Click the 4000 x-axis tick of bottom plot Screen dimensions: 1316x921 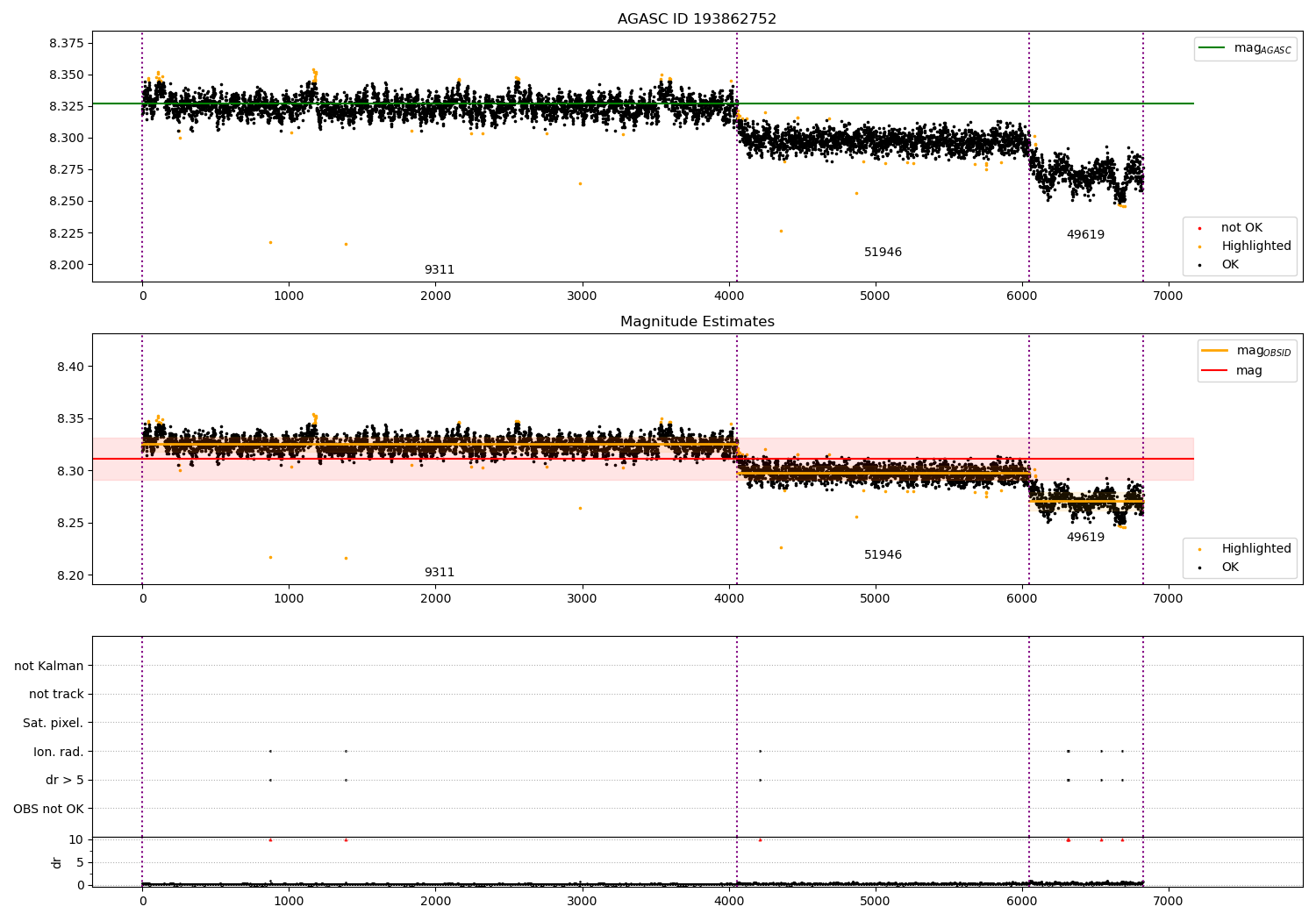tap(728, 901)
